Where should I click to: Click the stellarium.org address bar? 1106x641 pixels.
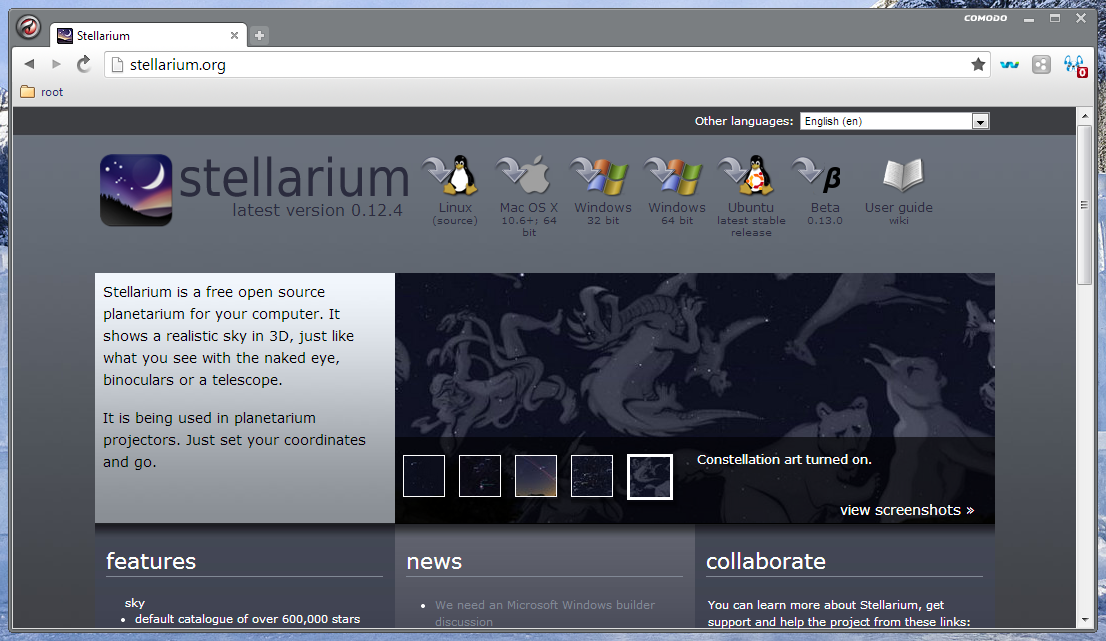pyautogui.click(x=547, y=65)
